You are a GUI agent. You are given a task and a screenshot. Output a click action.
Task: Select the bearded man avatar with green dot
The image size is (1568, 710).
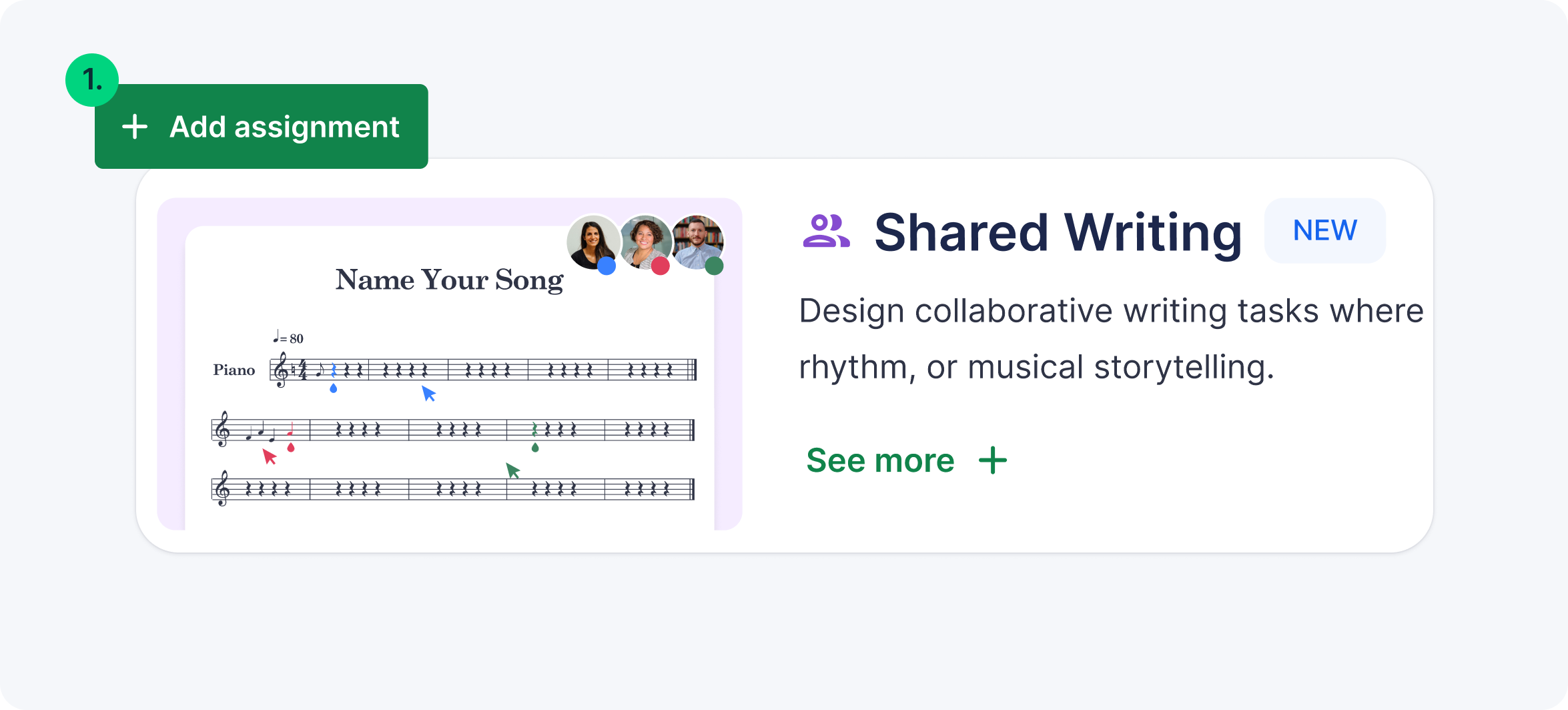(698, 243)
